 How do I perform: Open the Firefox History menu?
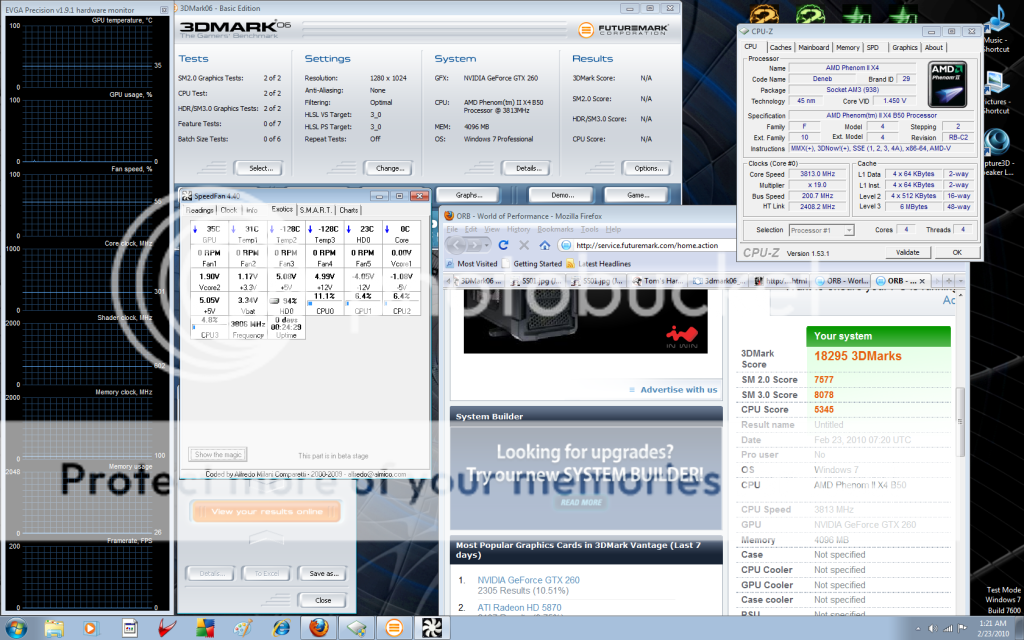tap(519, 229)
